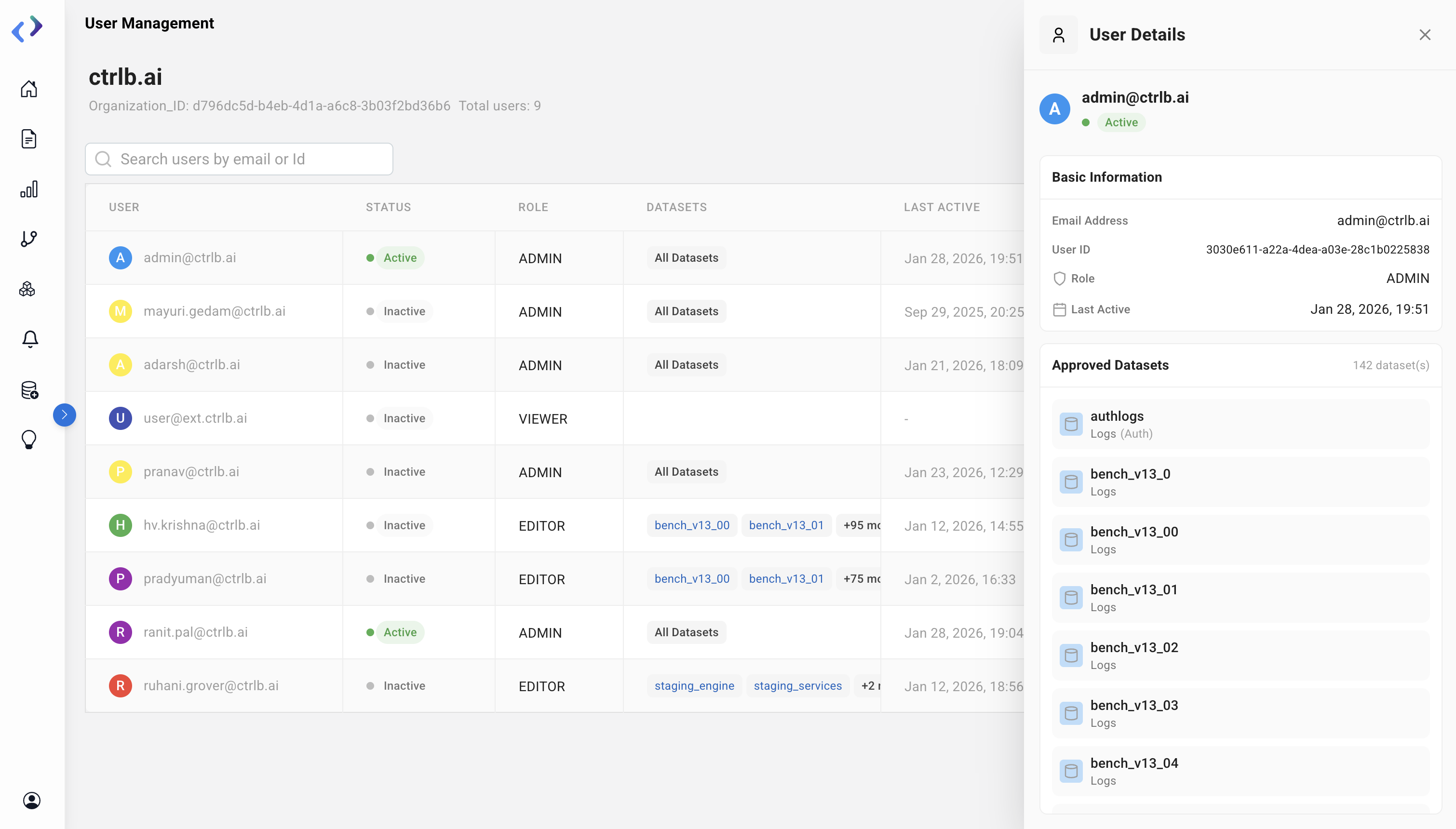This screenshot has height=829, width=1456.
Task: Open the lightbulb insights icon
Action: click(29, 440)
